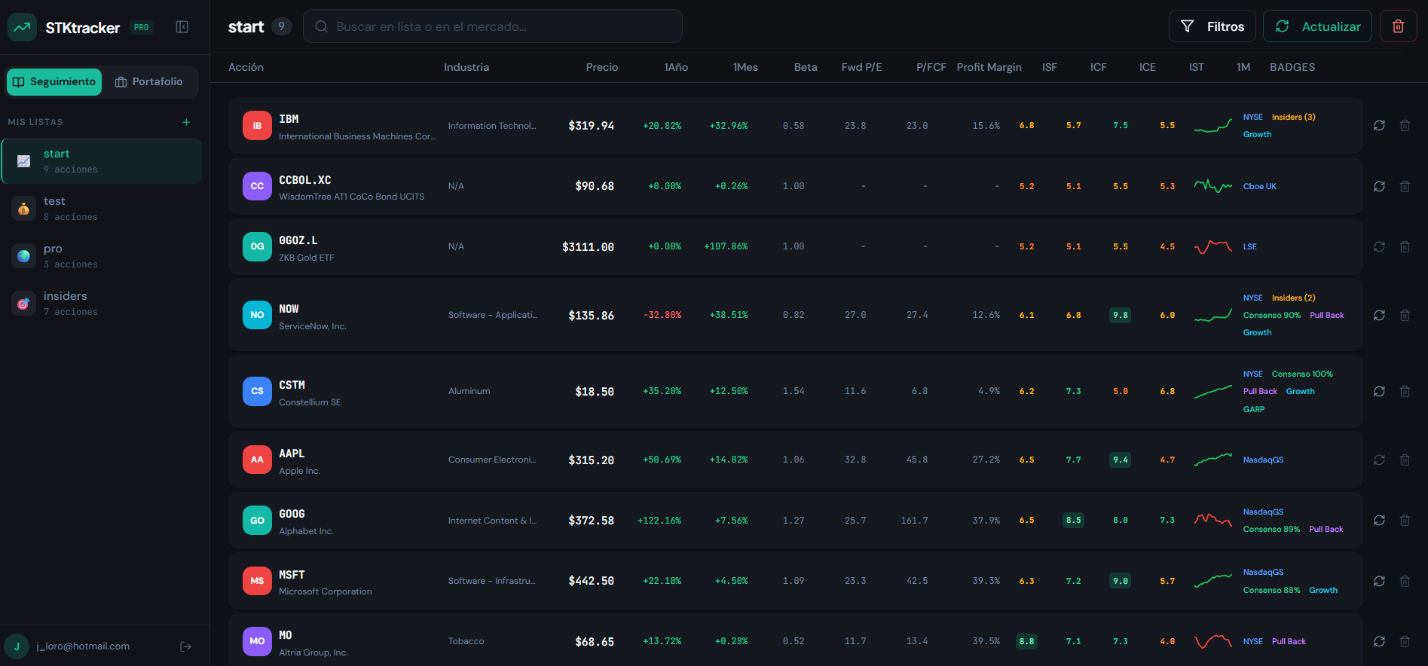Collapse the sidebar panel icon
This screenshot has height=666, width=1428.
coord(182,27)
